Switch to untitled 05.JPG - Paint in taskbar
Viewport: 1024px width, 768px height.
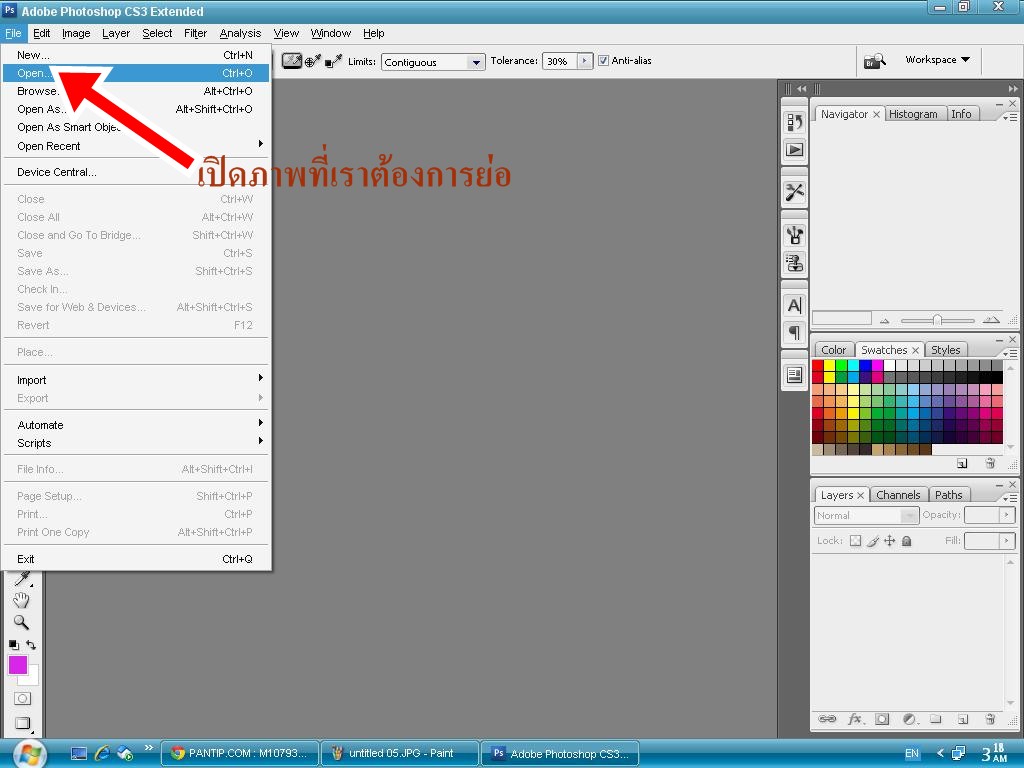pos(400,753)
